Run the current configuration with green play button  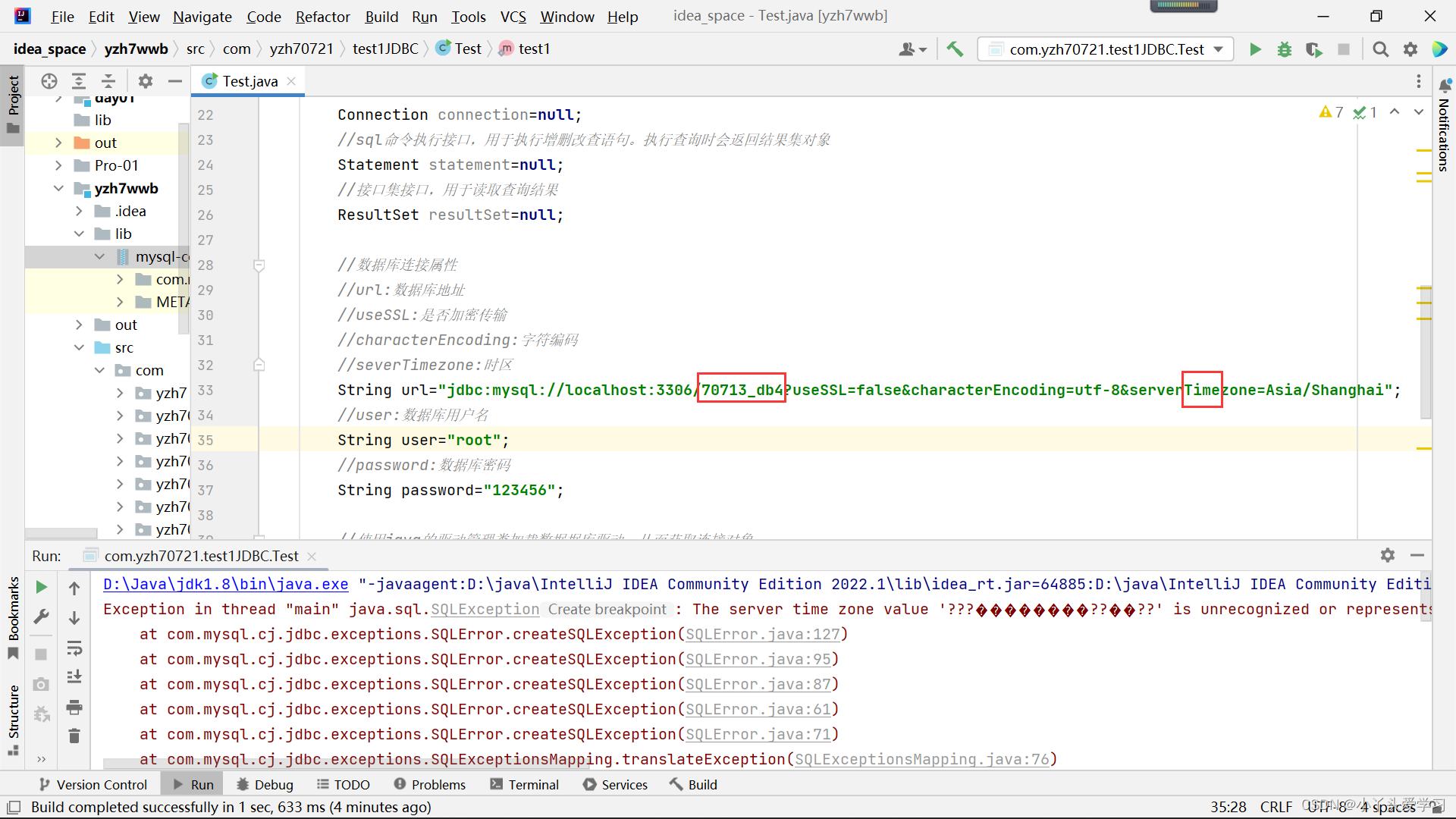tap(1255, 49)
